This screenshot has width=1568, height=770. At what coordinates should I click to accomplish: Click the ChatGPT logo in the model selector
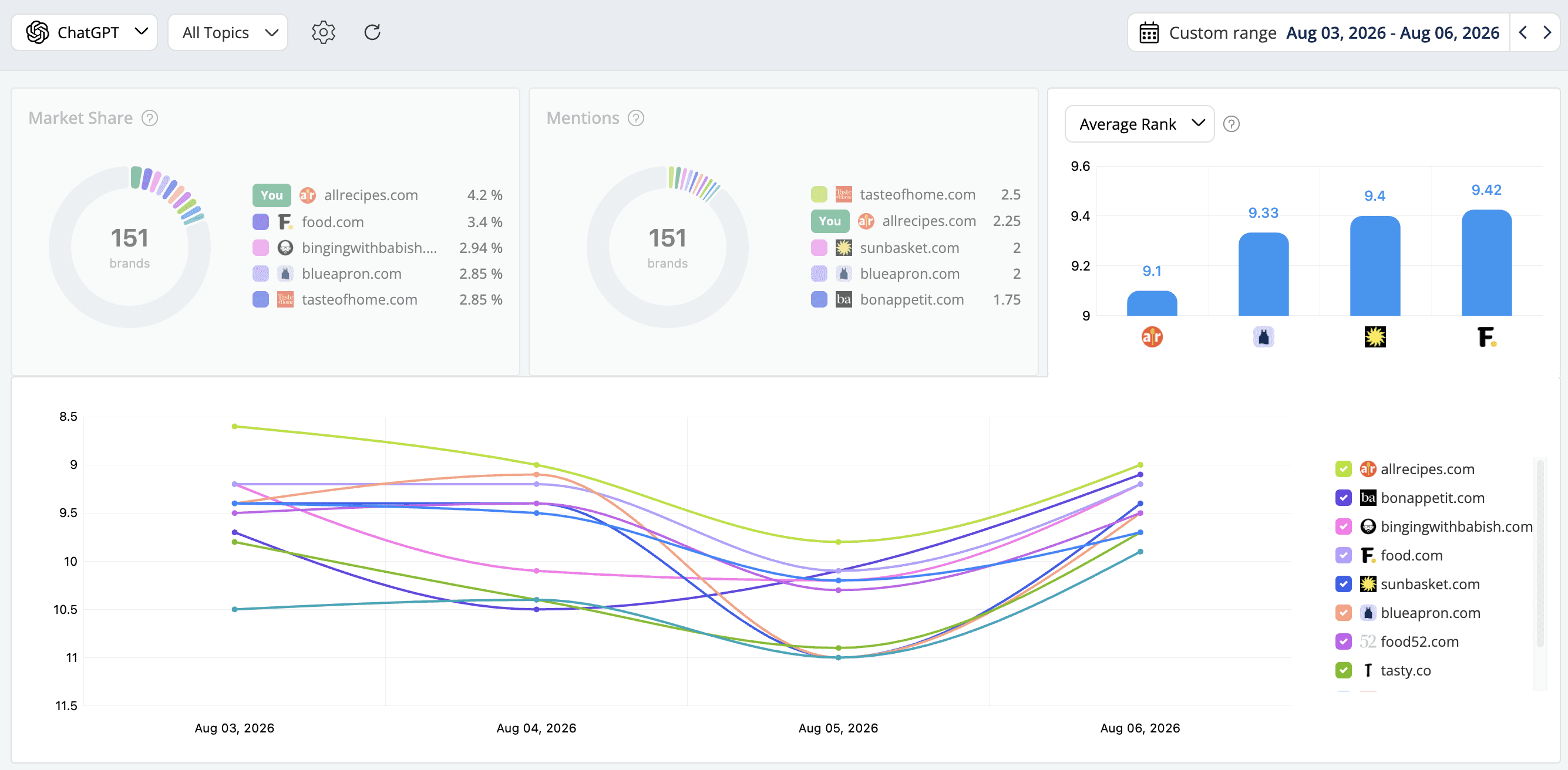pos(38,32)
